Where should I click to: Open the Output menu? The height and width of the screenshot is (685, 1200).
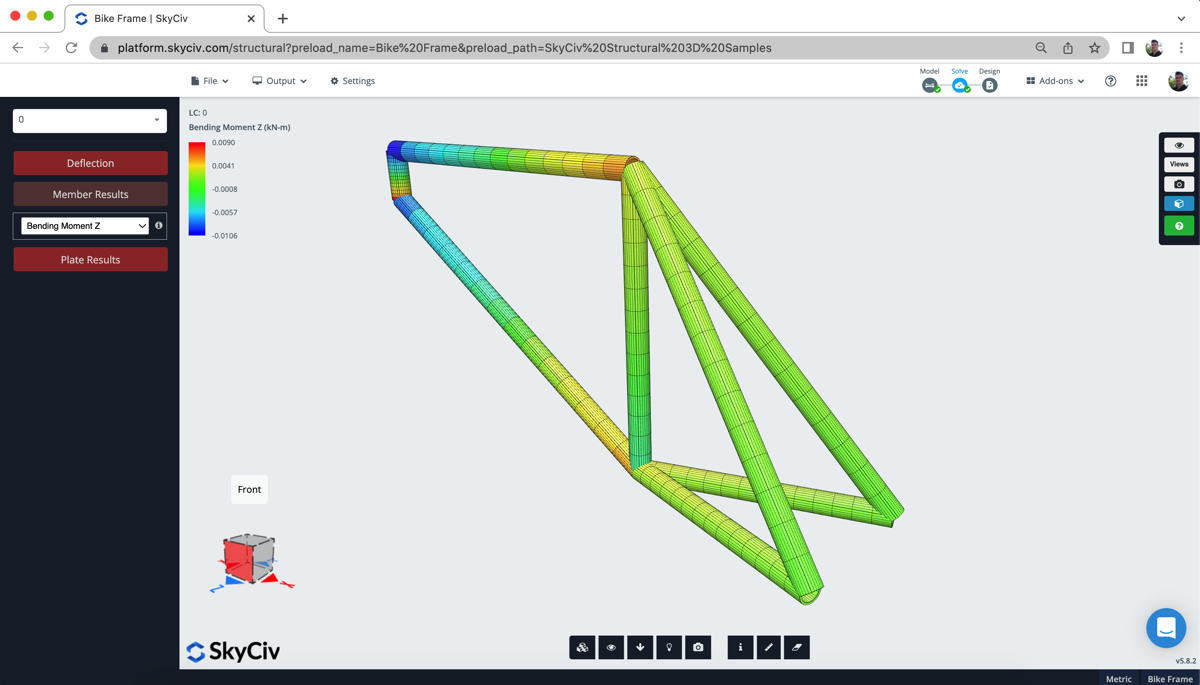[278, 80]
